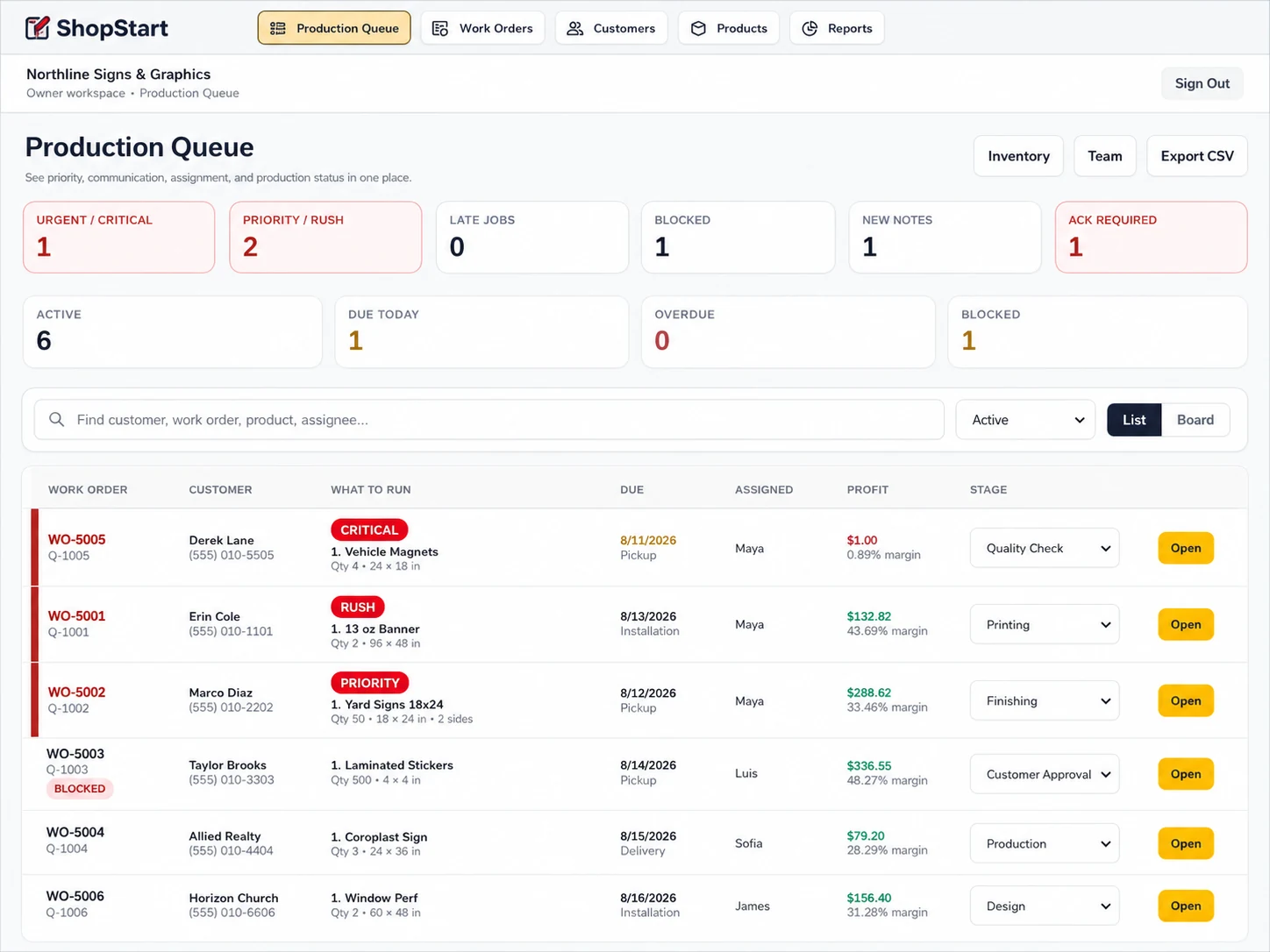Click the search magnifier icon
This screenshot has width=1270, height=952.
(57, 420)
